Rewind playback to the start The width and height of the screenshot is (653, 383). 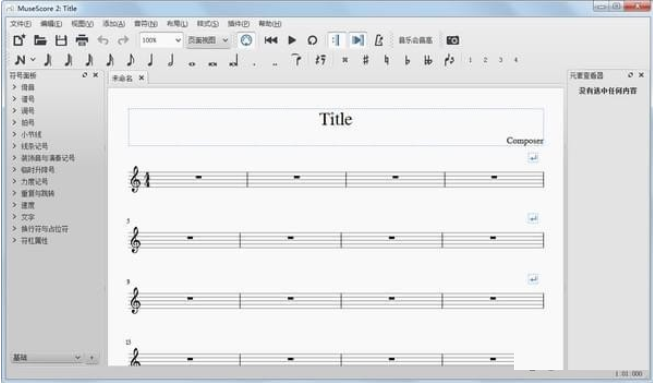click(x=271, y=40)
